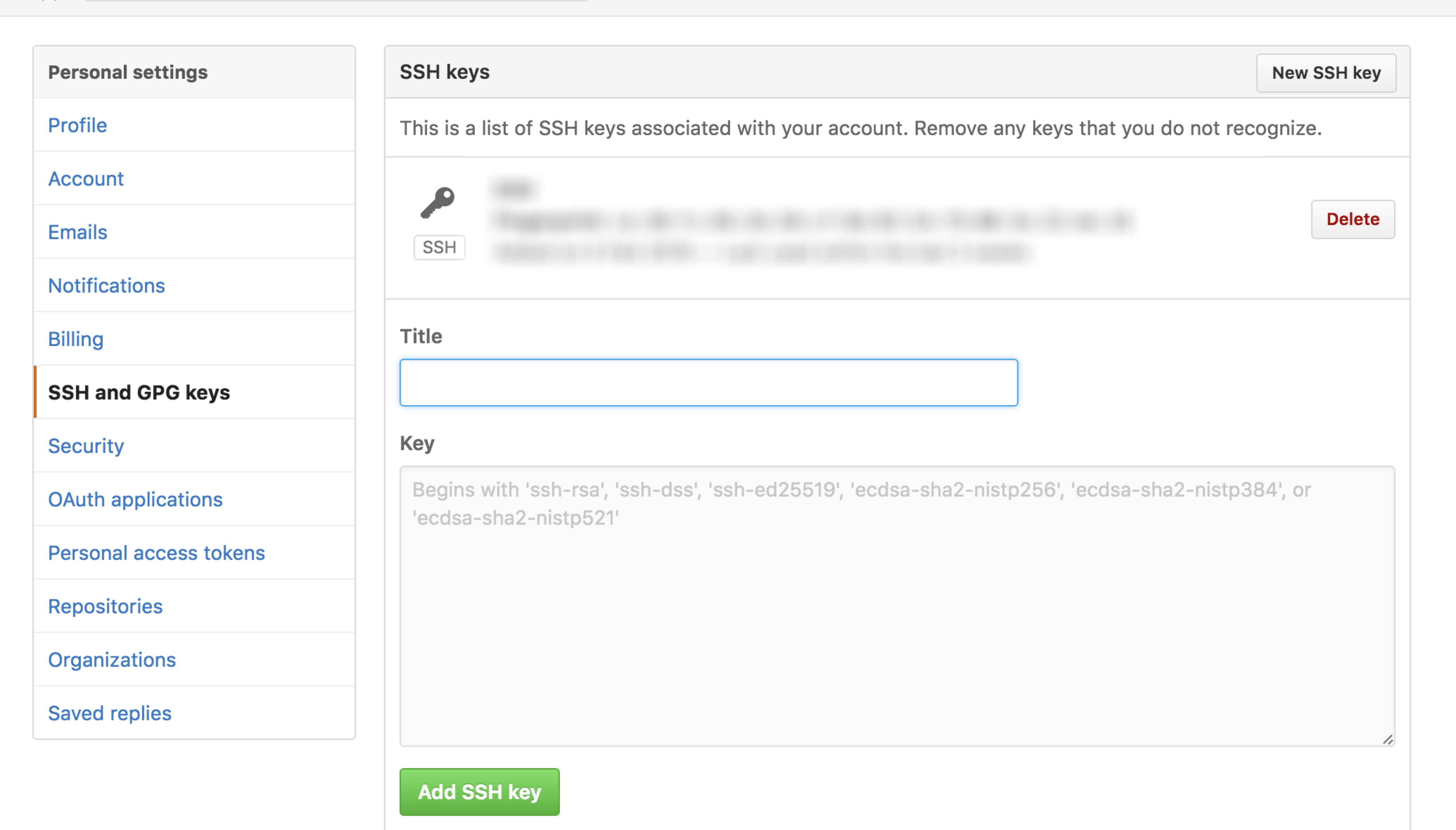Go to OAuth applications
The height and width of the screenshot is (830, 1456).
pos(135,499)
